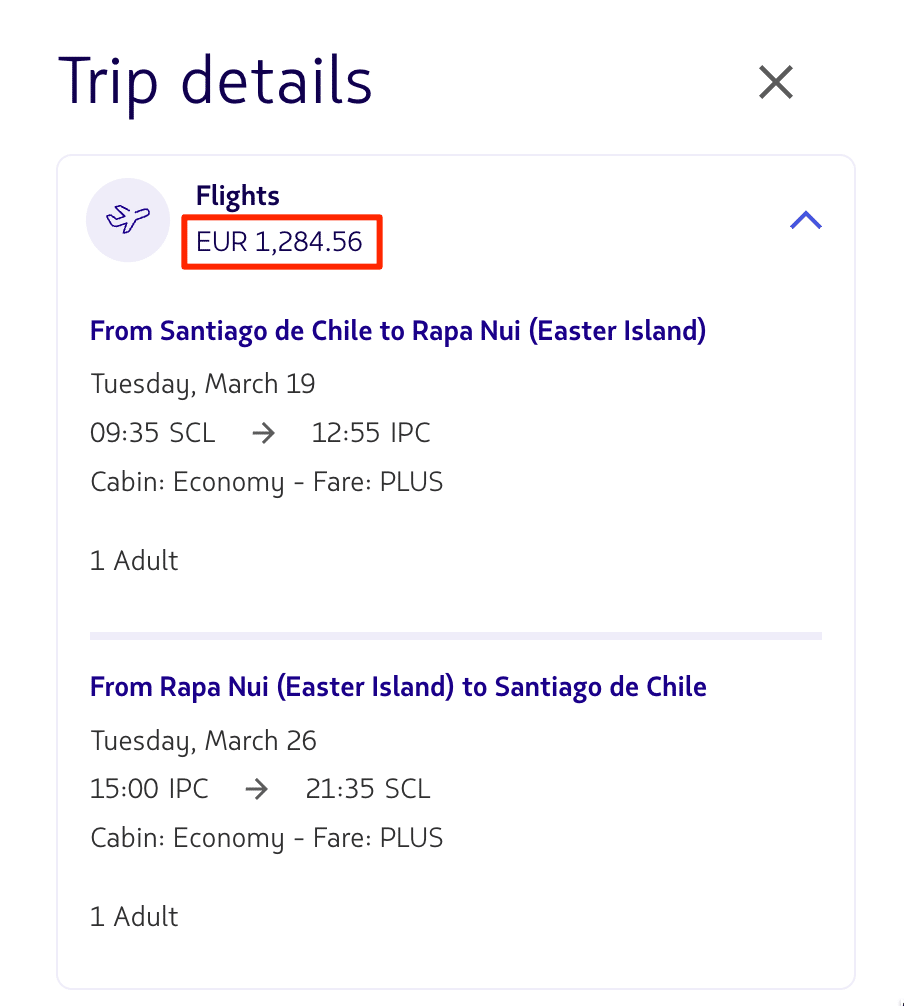Click the Flights heading label
Image resolution: width=904 pixels, height=1006 pixels.
pyautogui.click(x=237, y=196)
